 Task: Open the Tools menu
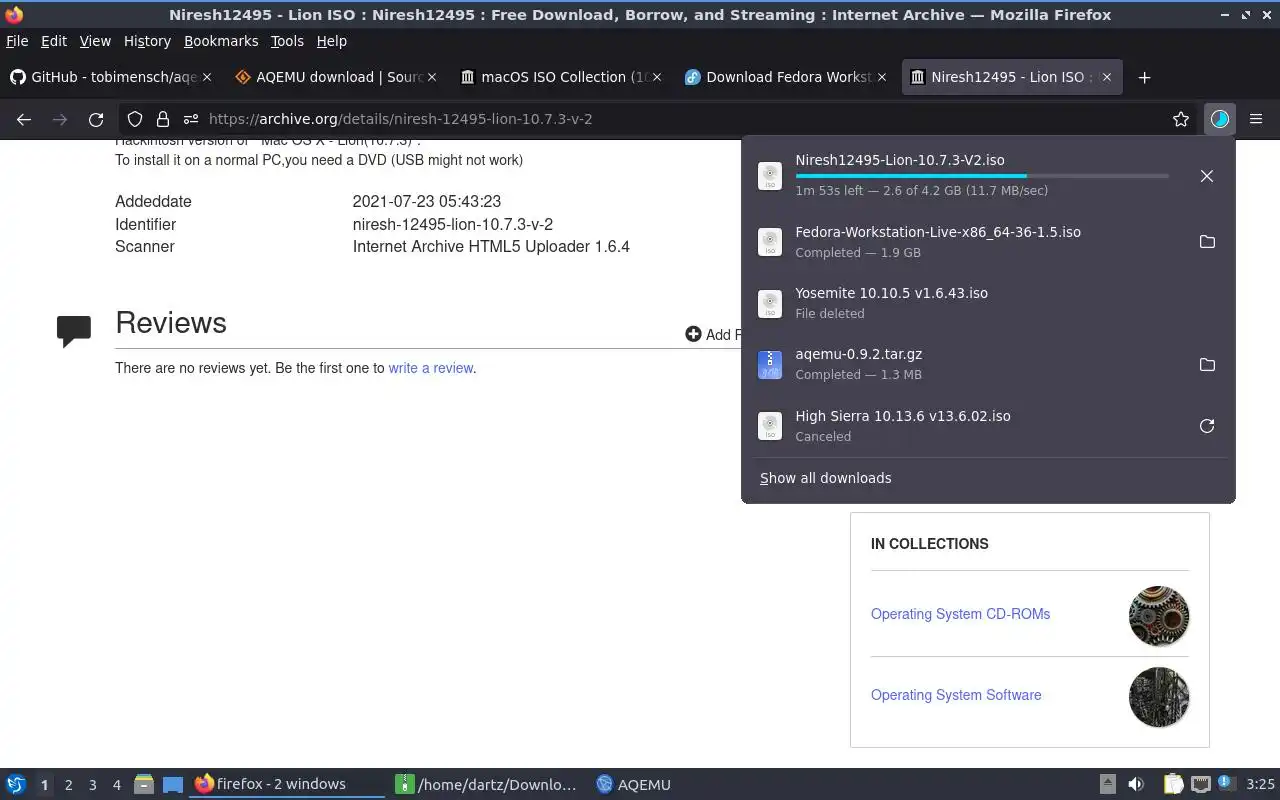[x=287, y=41]
